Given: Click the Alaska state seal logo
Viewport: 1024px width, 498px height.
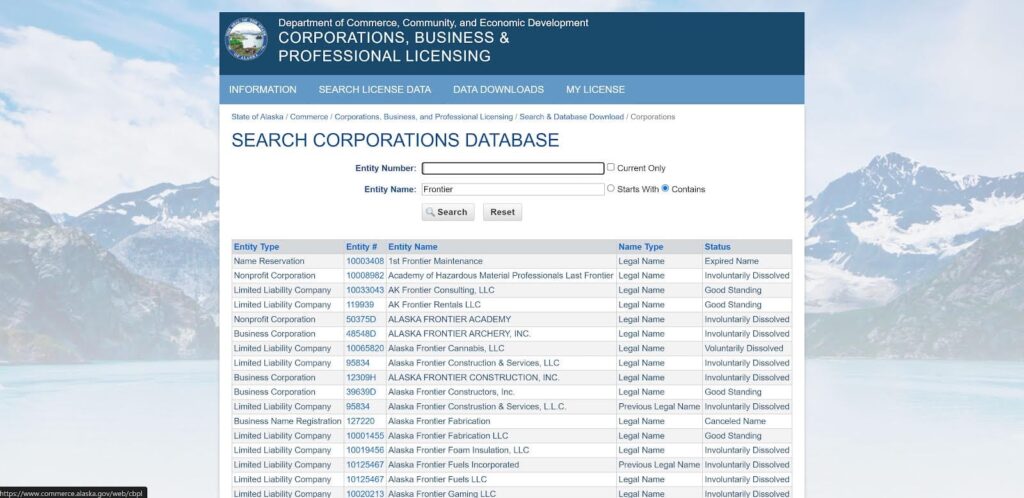Looking at the screenshot, I should (x=246, y=41).
